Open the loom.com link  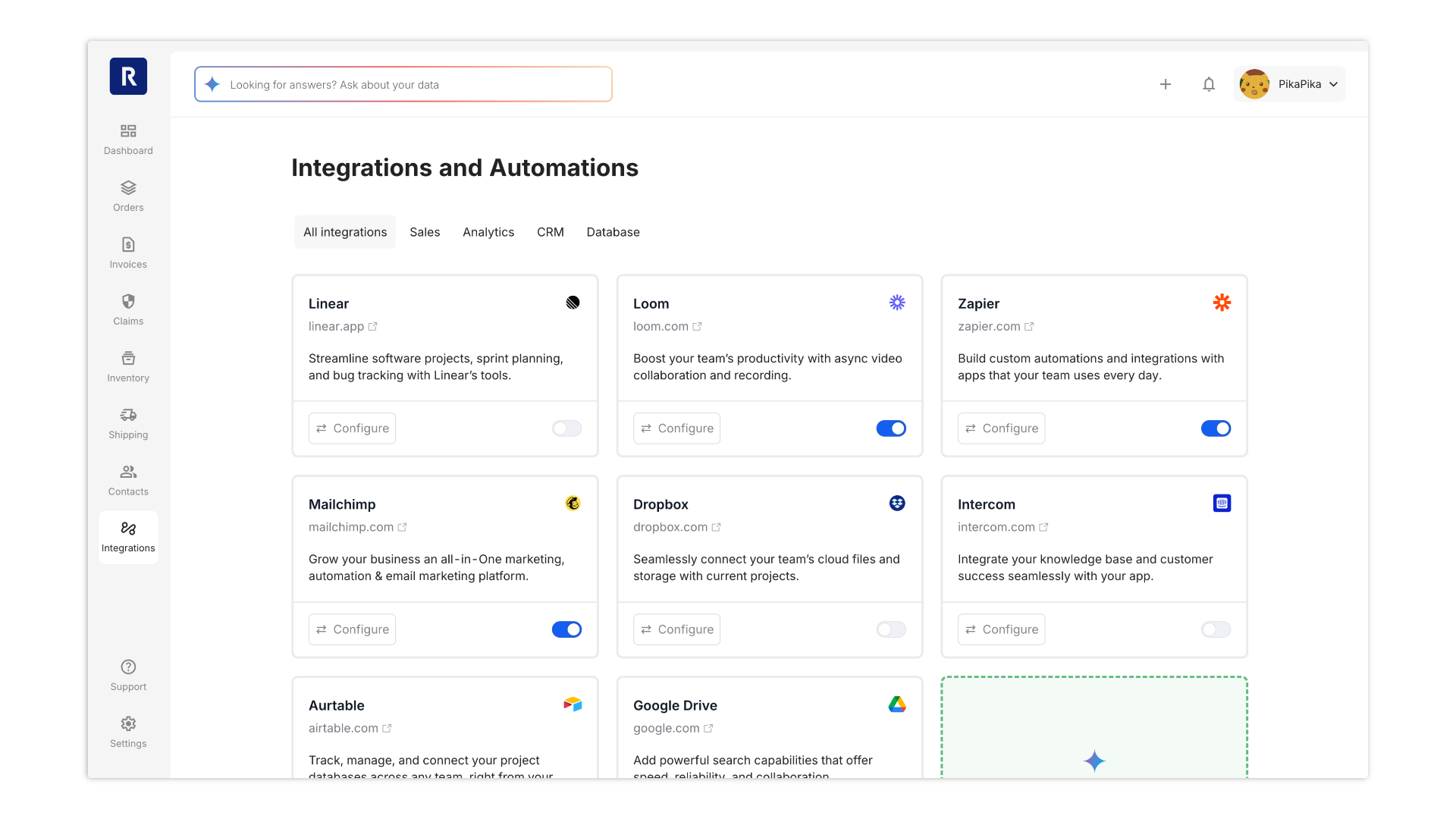click(667, 327)
